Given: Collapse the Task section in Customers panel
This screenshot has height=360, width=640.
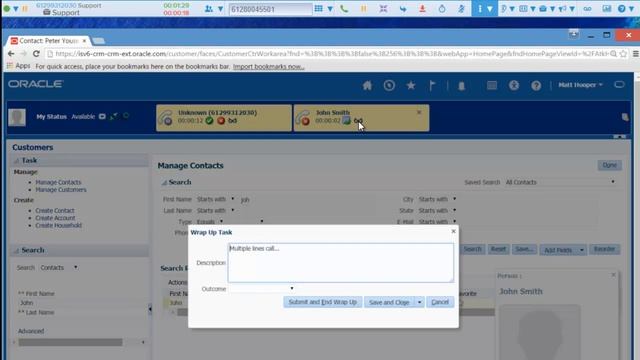Looking at the screenshot, I should tap(16, 161).
